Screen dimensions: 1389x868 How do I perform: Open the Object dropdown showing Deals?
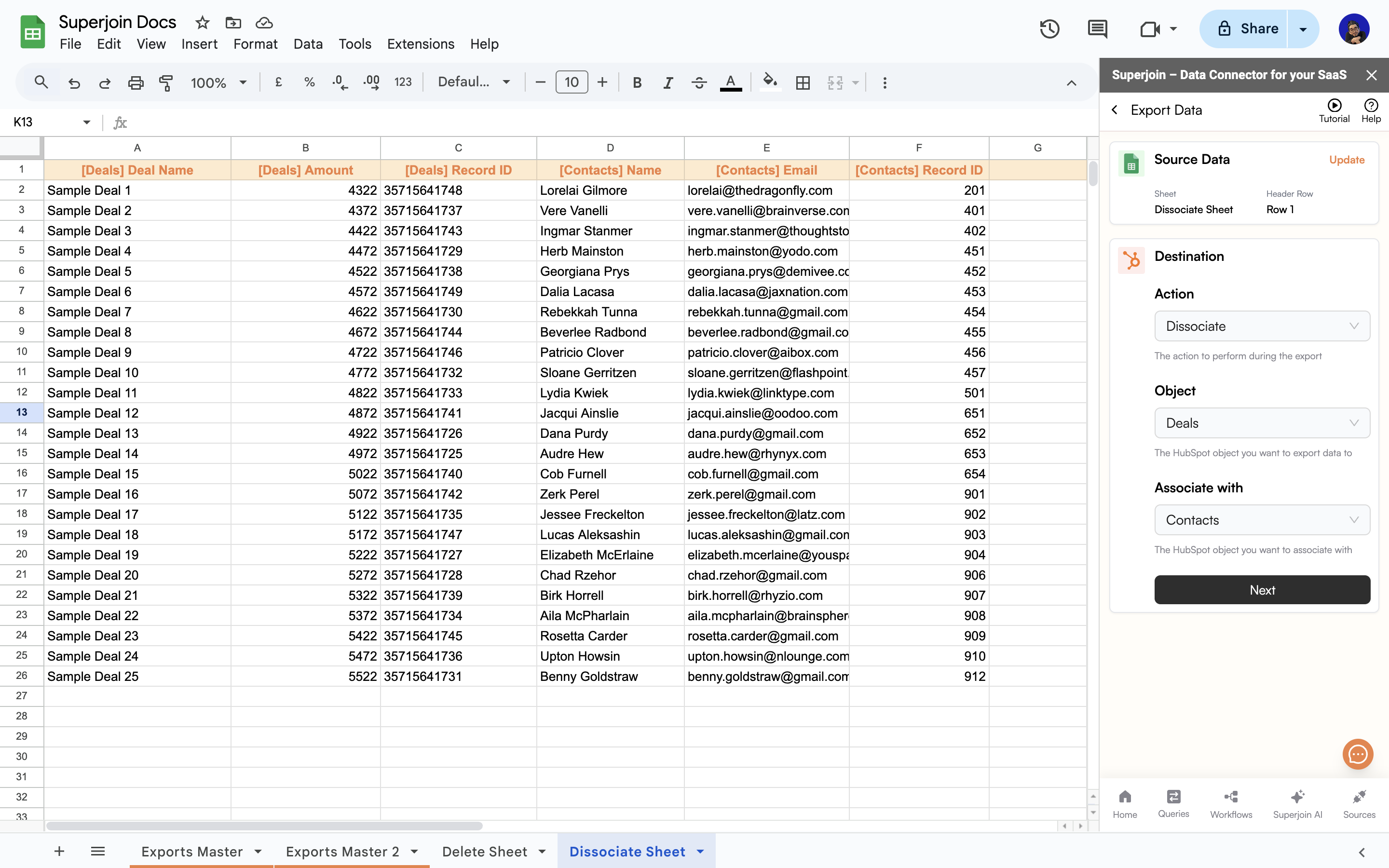1262,423
